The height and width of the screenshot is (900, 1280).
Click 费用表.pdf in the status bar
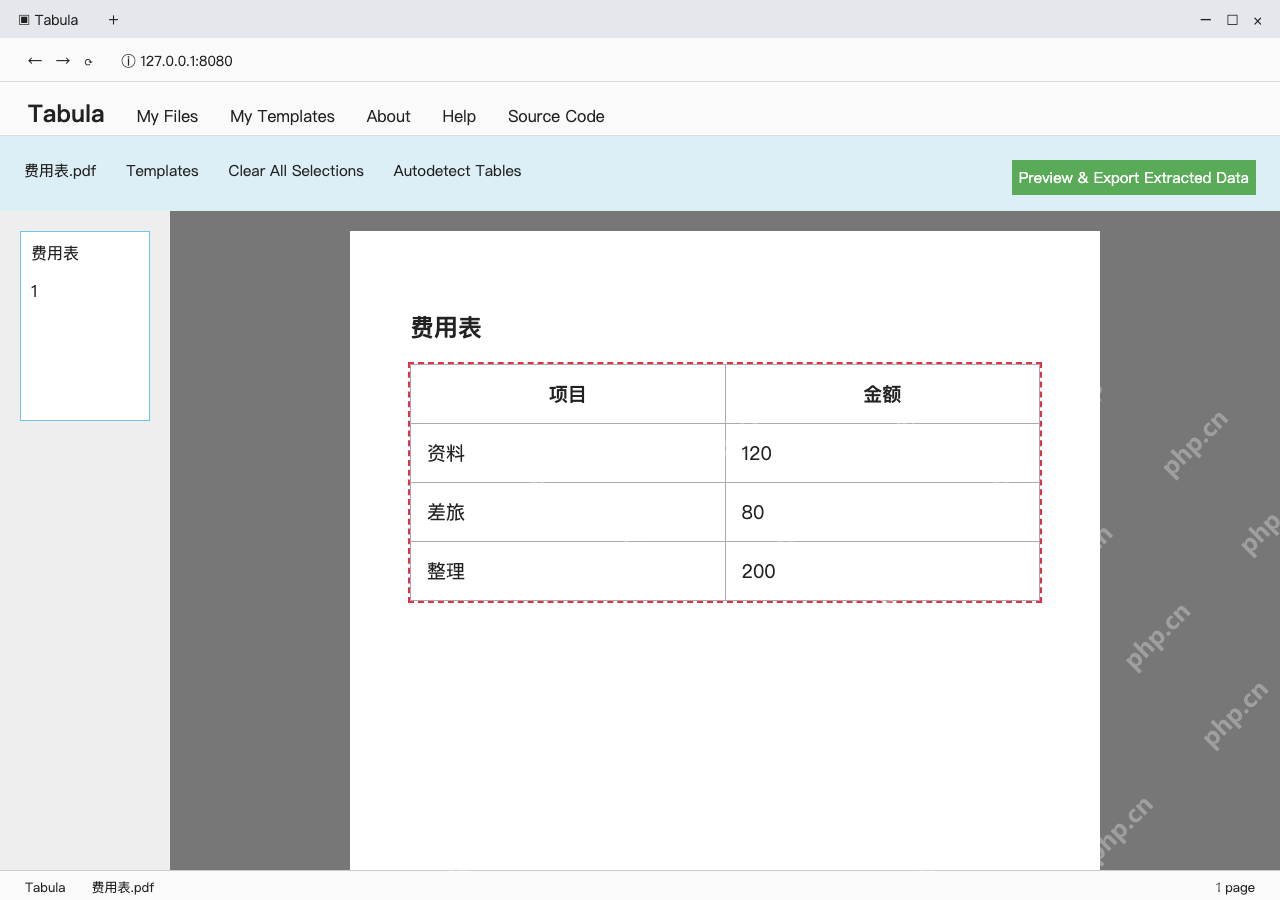point(123,887)
